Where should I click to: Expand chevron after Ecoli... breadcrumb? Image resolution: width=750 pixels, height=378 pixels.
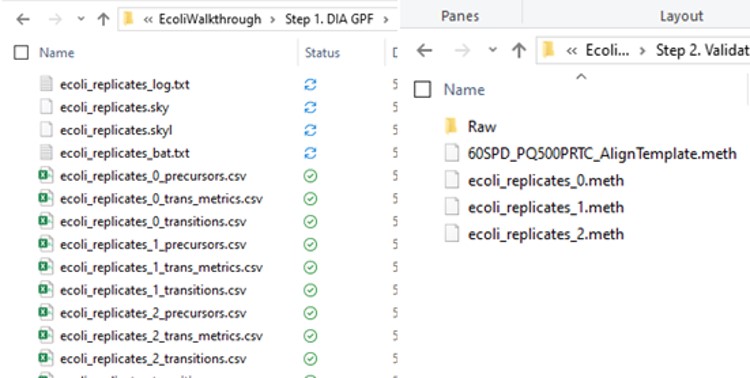coord(643,50)
